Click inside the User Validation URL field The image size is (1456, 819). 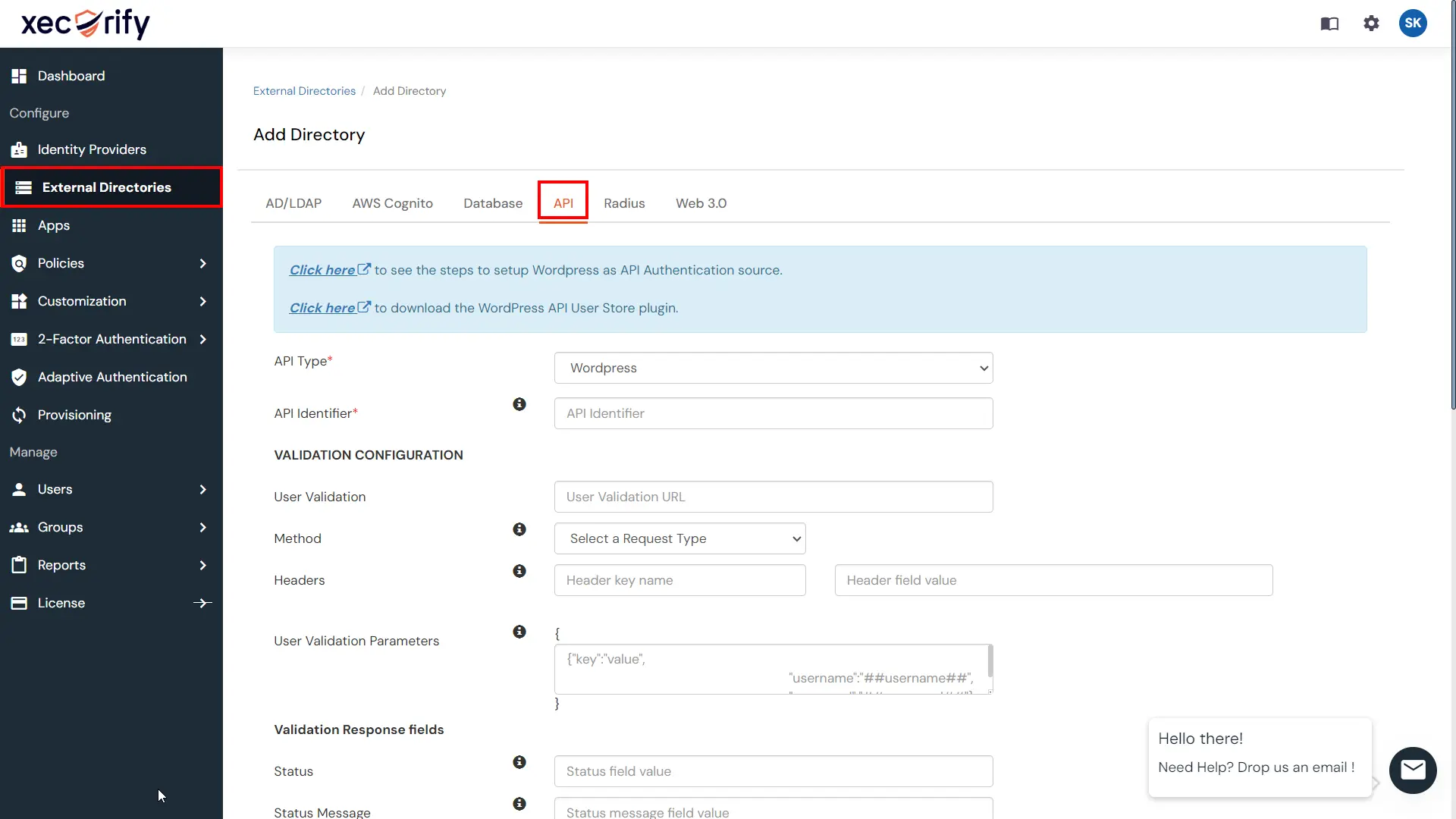[x=773, y=497]
